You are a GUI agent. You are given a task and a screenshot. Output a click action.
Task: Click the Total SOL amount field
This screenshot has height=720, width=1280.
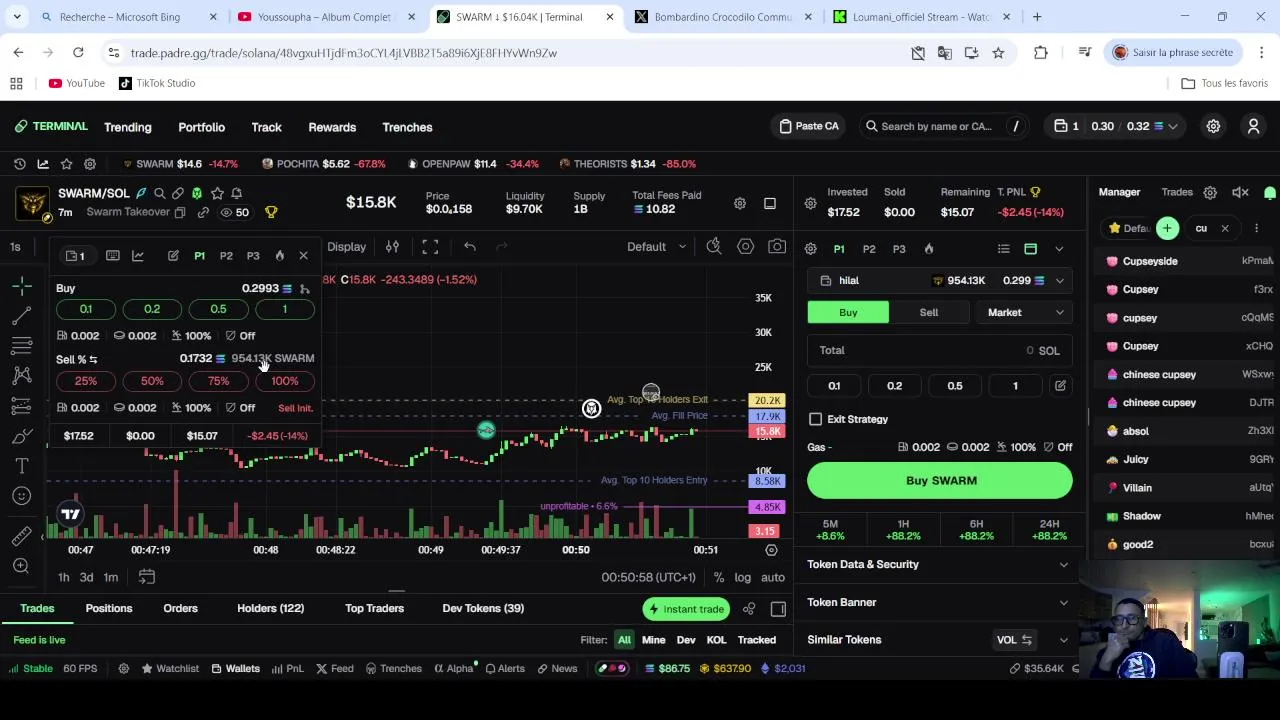[x=940, y=351]
